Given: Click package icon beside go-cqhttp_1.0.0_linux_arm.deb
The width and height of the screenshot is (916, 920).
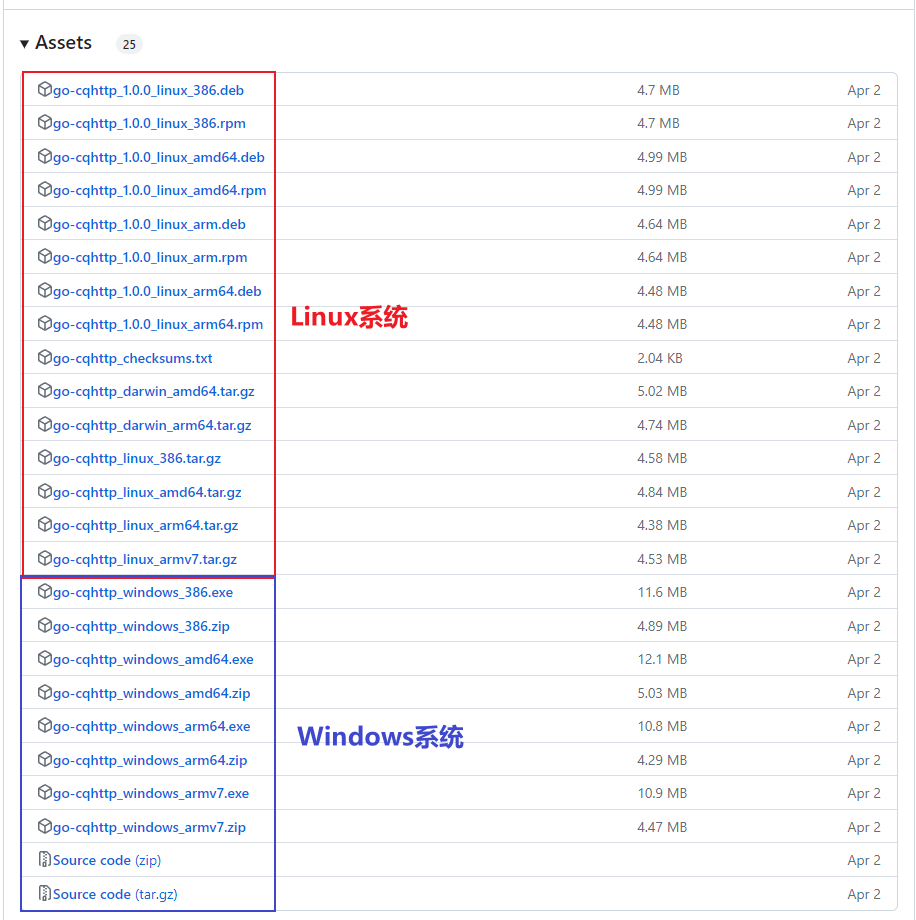Looking at the screenshot, I should [x=45, y=224].
